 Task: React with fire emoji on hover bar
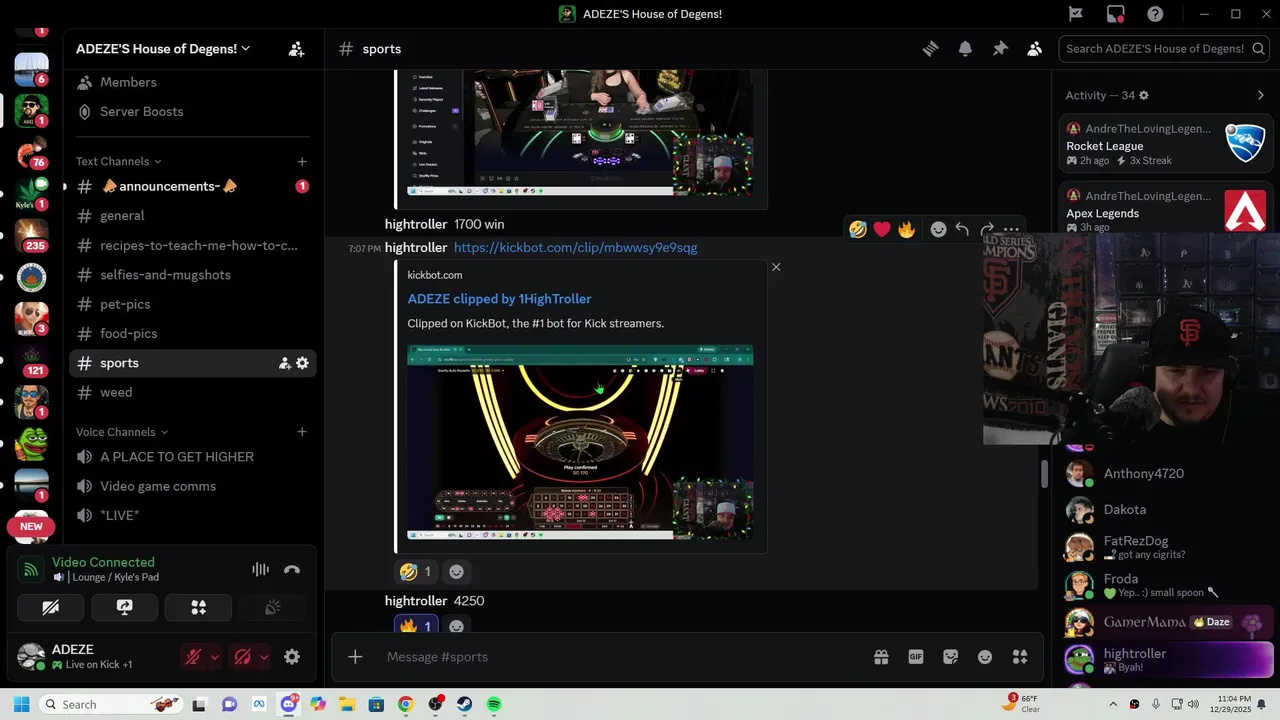tap(906, 229)
